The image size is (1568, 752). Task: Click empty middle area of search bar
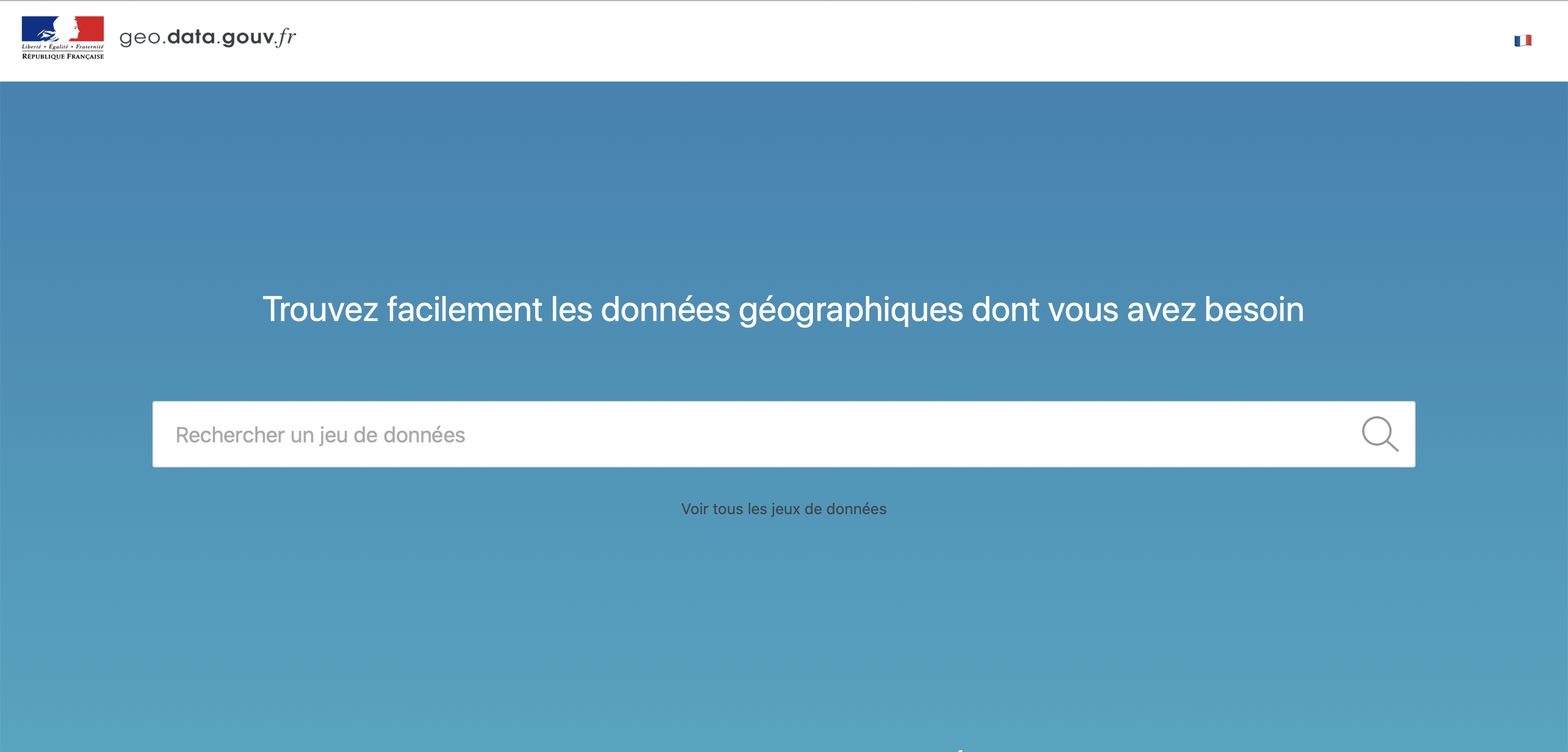coord(852,434)
